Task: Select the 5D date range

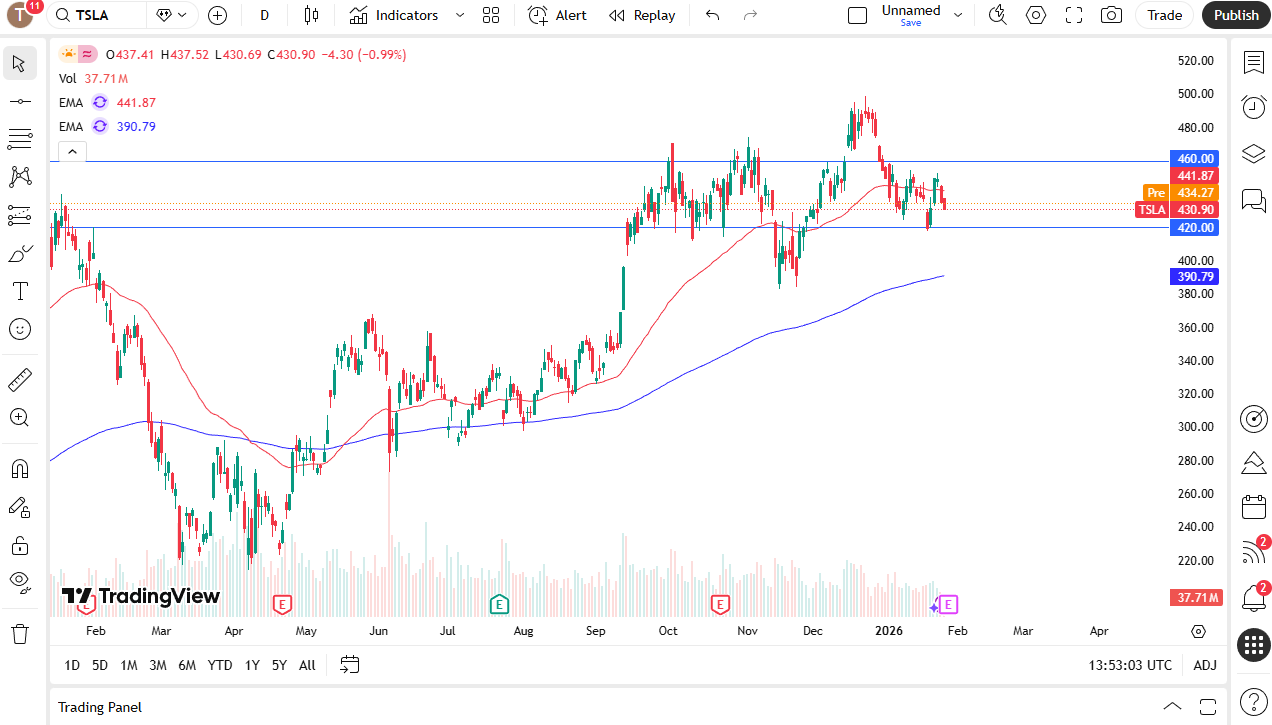Action: pos(100,665)
